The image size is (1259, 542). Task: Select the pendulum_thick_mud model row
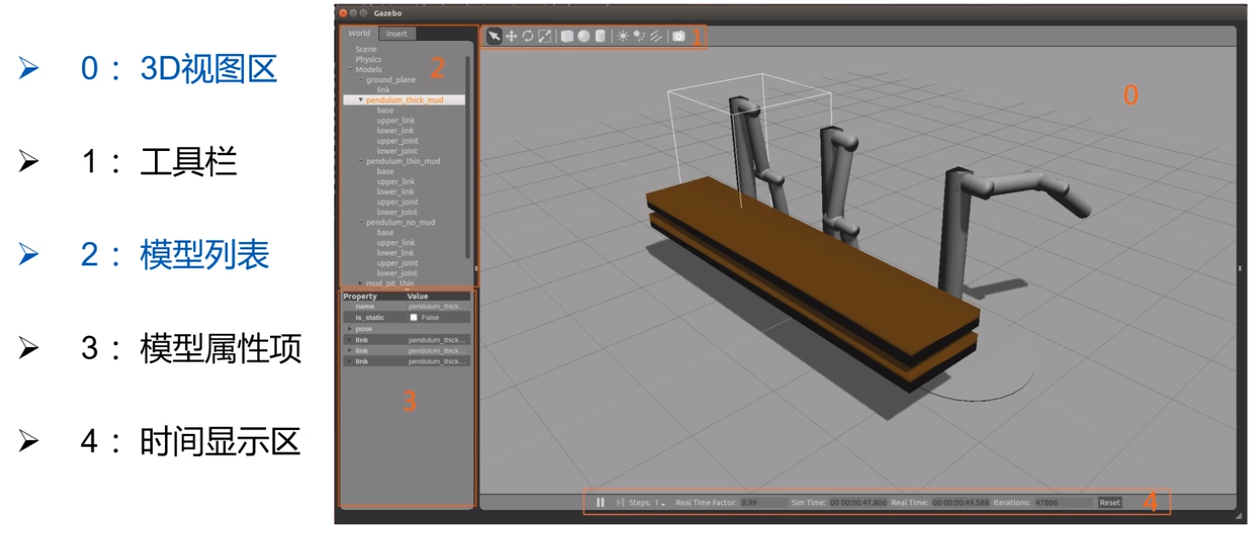click(x=405, y=100)
